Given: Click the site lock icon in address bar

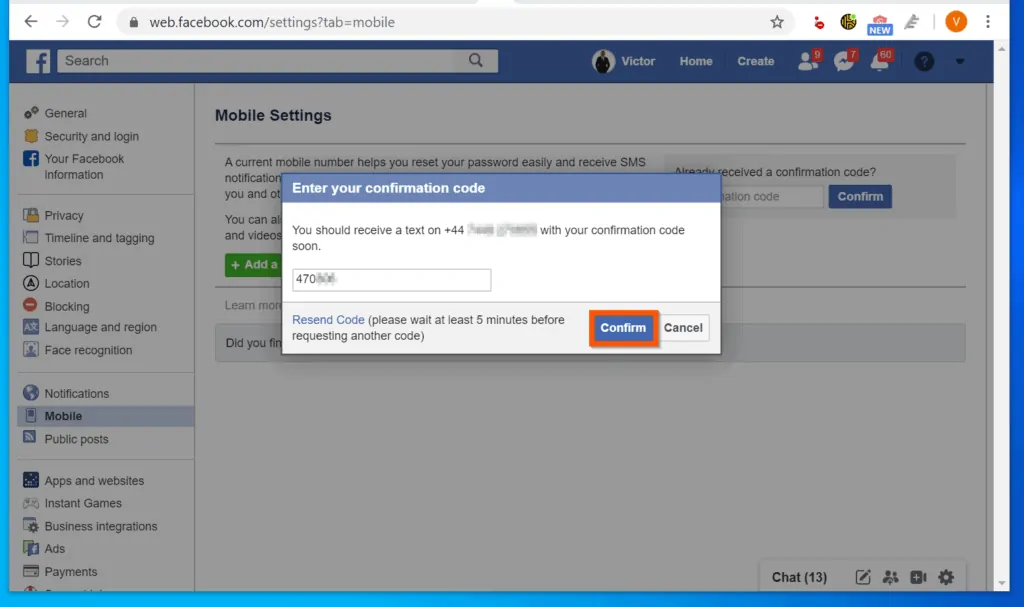Looking at the screenshot, I should tap(134, 22).
